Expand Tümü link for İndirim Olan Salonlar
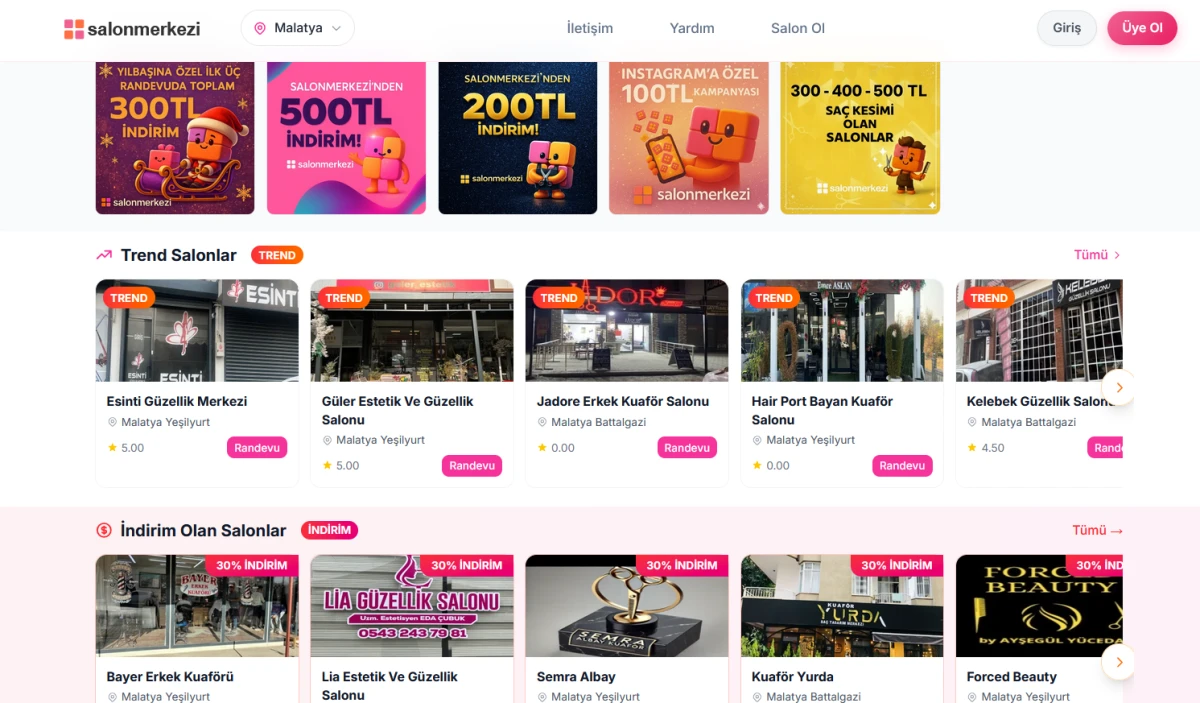 coord(1098,530)
